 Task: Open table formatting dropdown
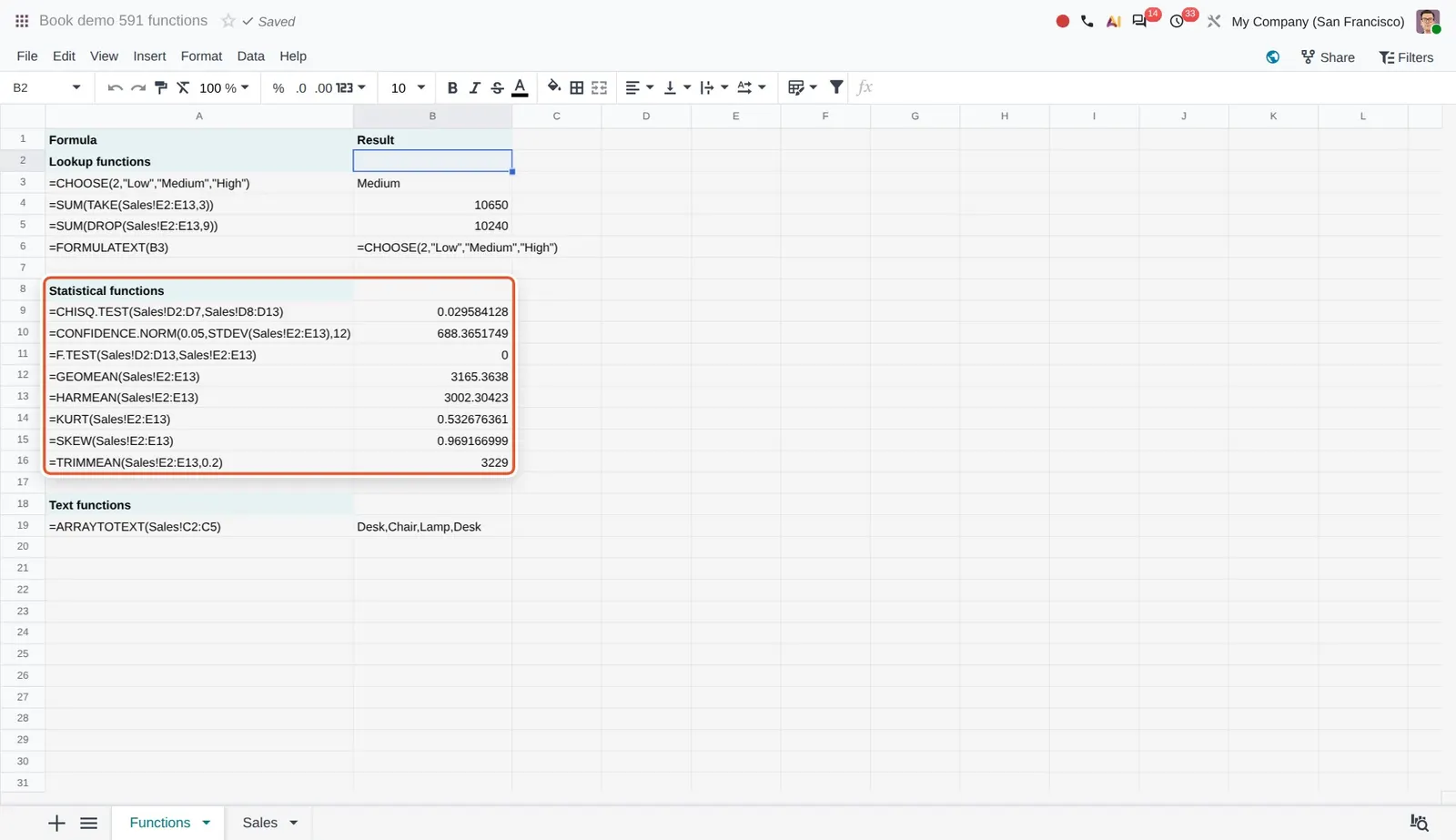[x=803, y=88]
